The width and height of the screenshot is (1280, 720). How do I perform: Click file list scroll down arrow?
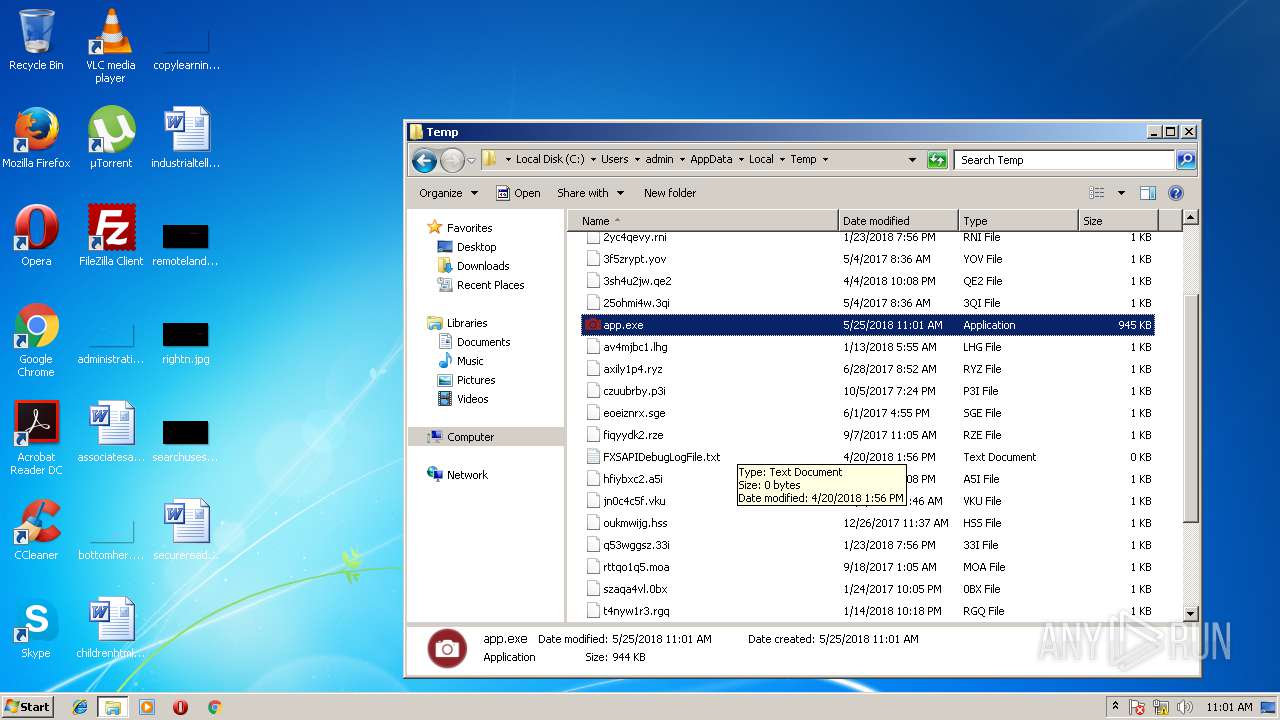point(1190,613)
